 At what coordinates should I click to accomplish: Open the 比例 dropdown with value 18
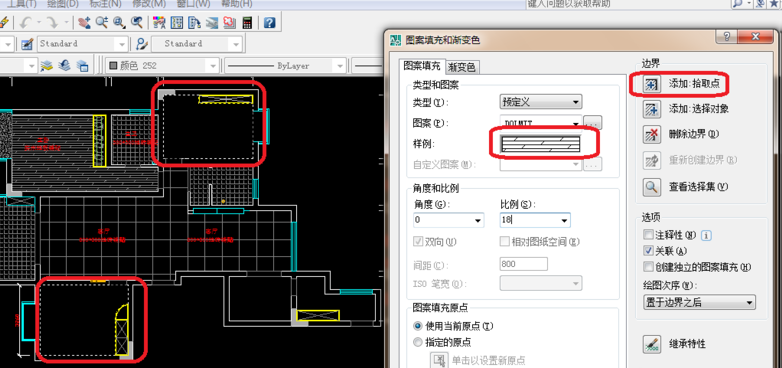click(535, 220)
